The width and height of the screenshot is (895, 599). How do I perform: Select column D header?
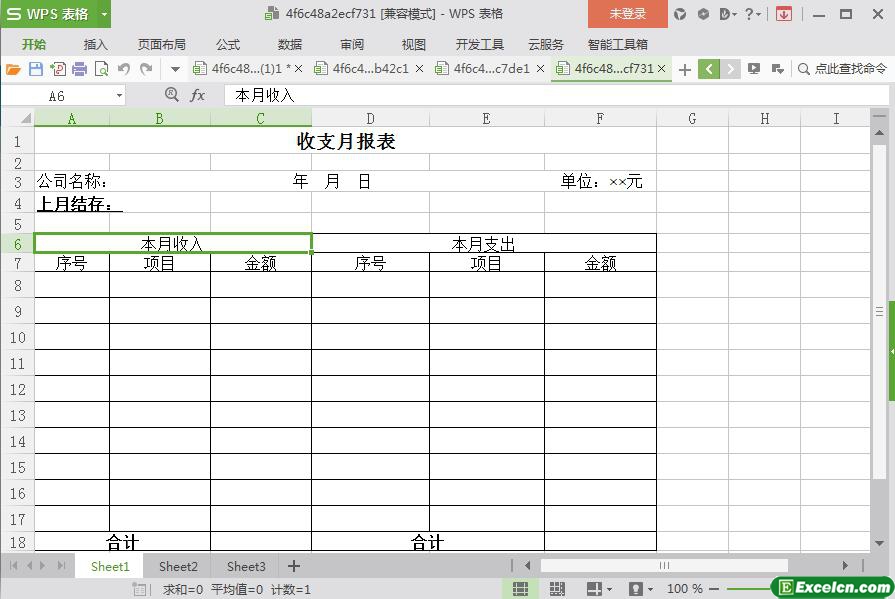pyautogui.click(x=370, y=118)
